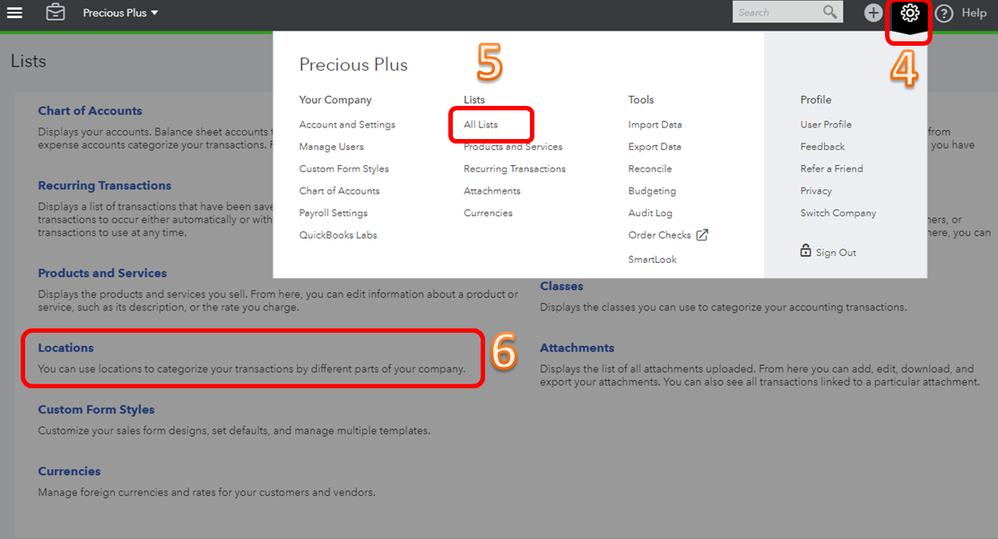
Task: Open Audit Log
Action: tap(650, 213)
